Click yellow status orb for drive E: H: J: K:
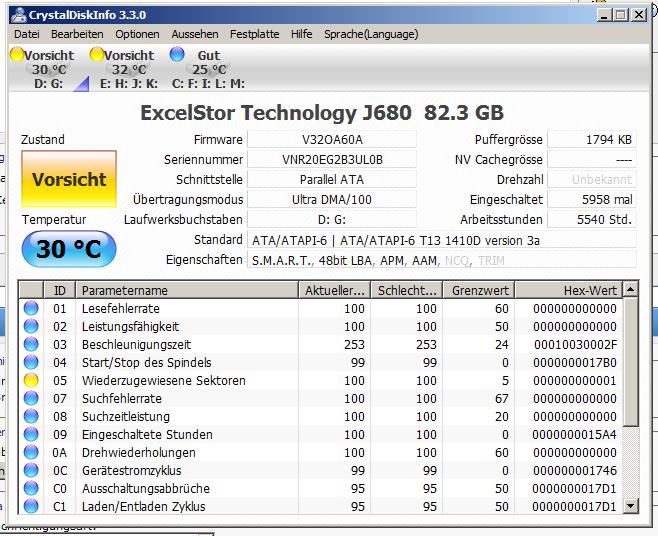This screenshot has width=658, height=536. (97, 55)
